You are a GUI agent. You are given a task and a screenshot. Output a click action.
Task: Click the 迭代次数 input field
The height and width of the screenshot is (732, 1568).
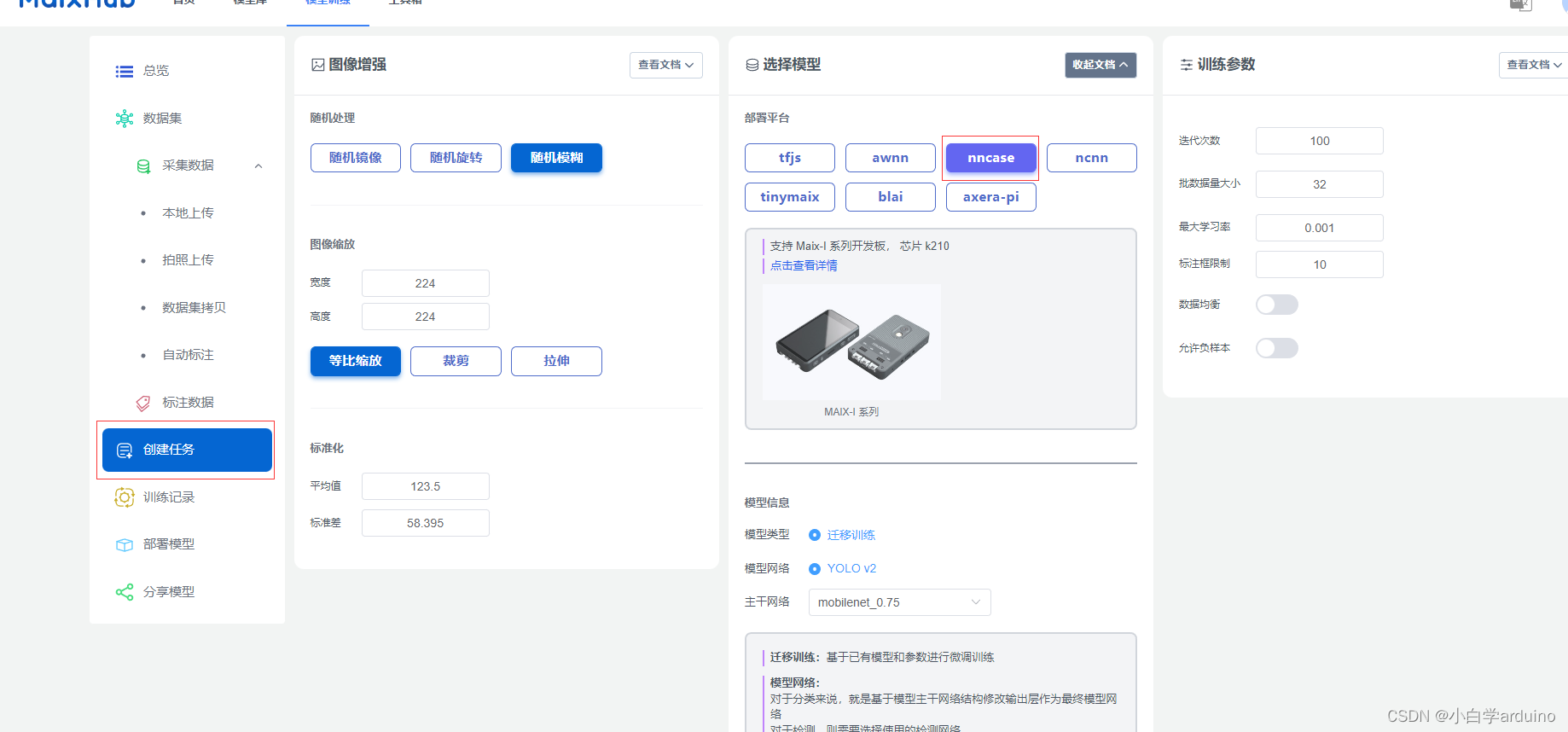point(1320,141)
